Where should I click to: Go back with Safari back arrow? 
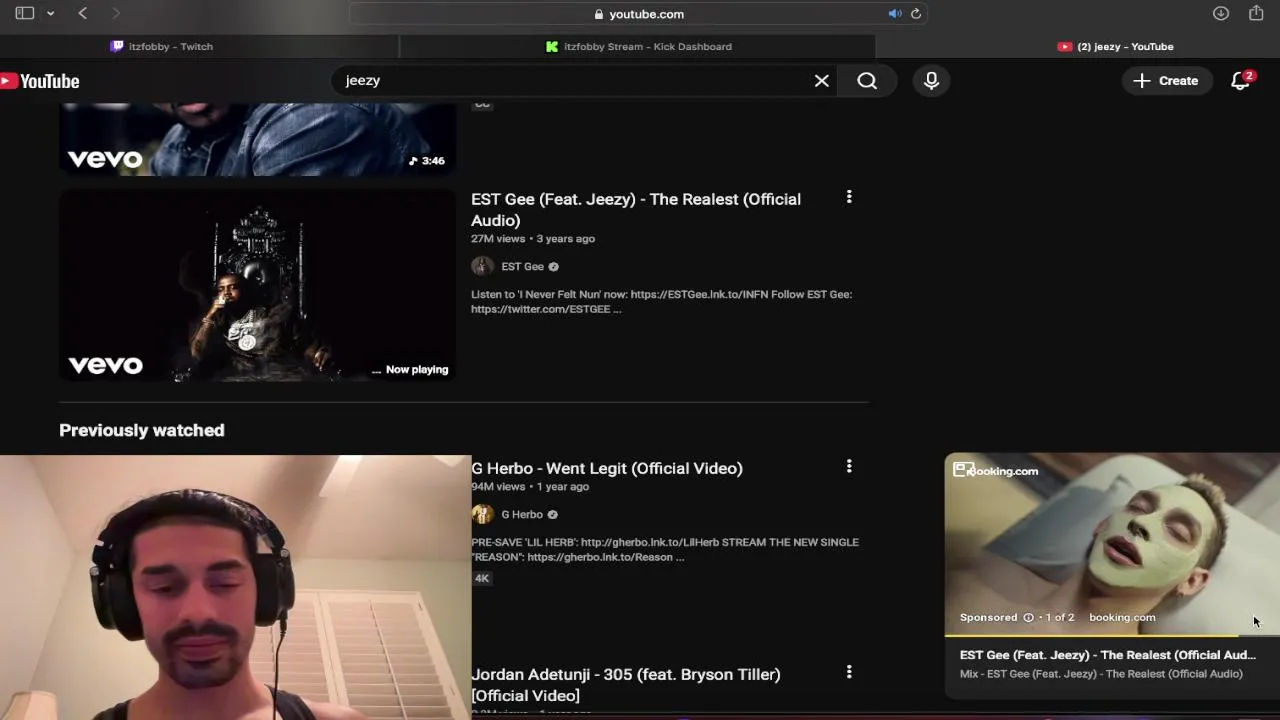83,13
